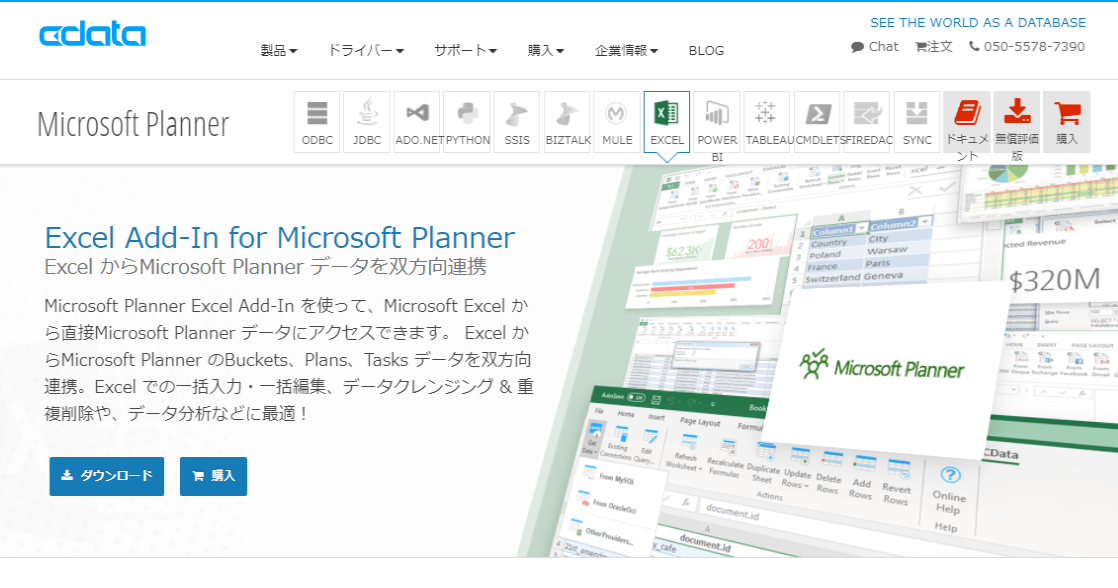The width and height of the screenshot is (1118, 588).
Task: Open the Cmdlets PowerShell tile
Action: (x=817, y=122)
